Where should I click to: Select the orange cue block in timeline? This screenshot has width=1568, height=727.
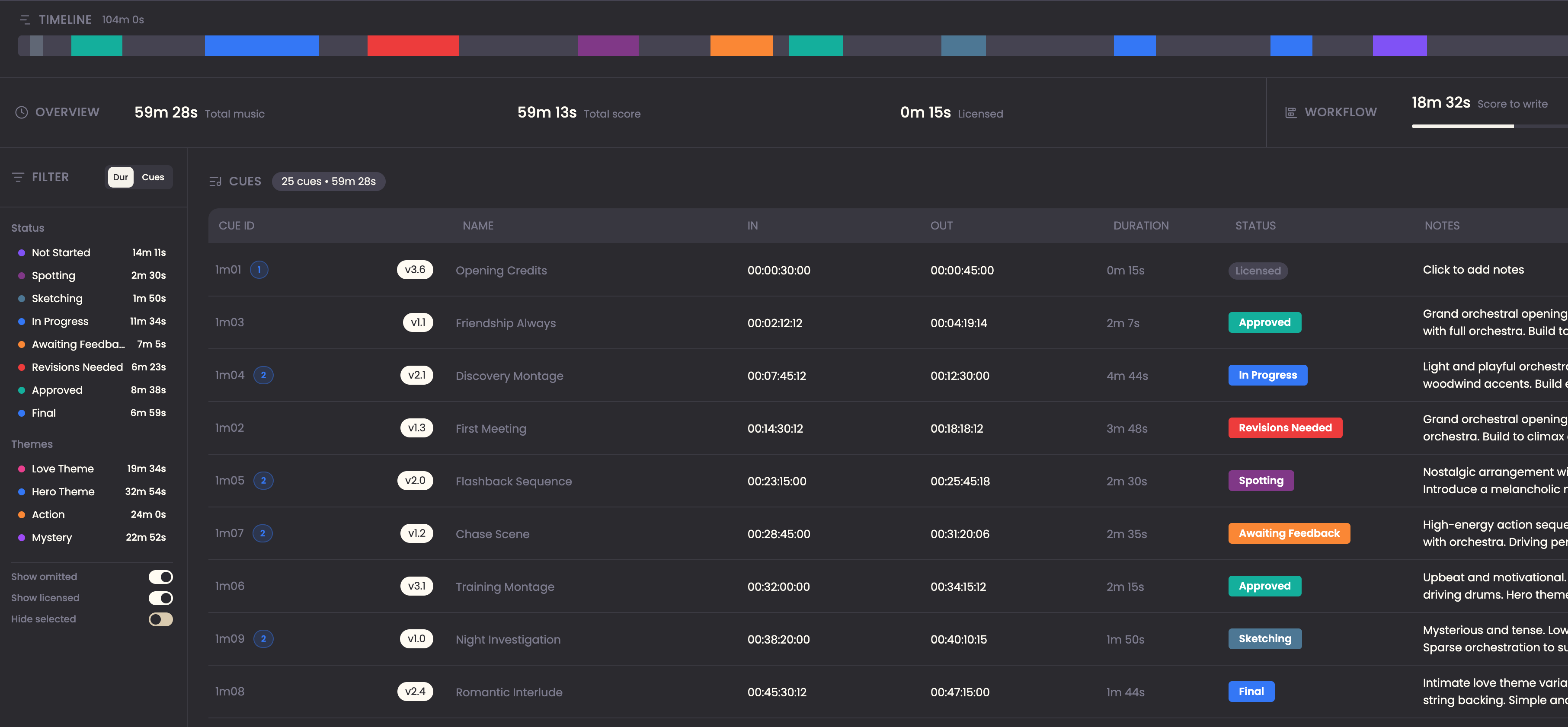(x=741, y=46)
